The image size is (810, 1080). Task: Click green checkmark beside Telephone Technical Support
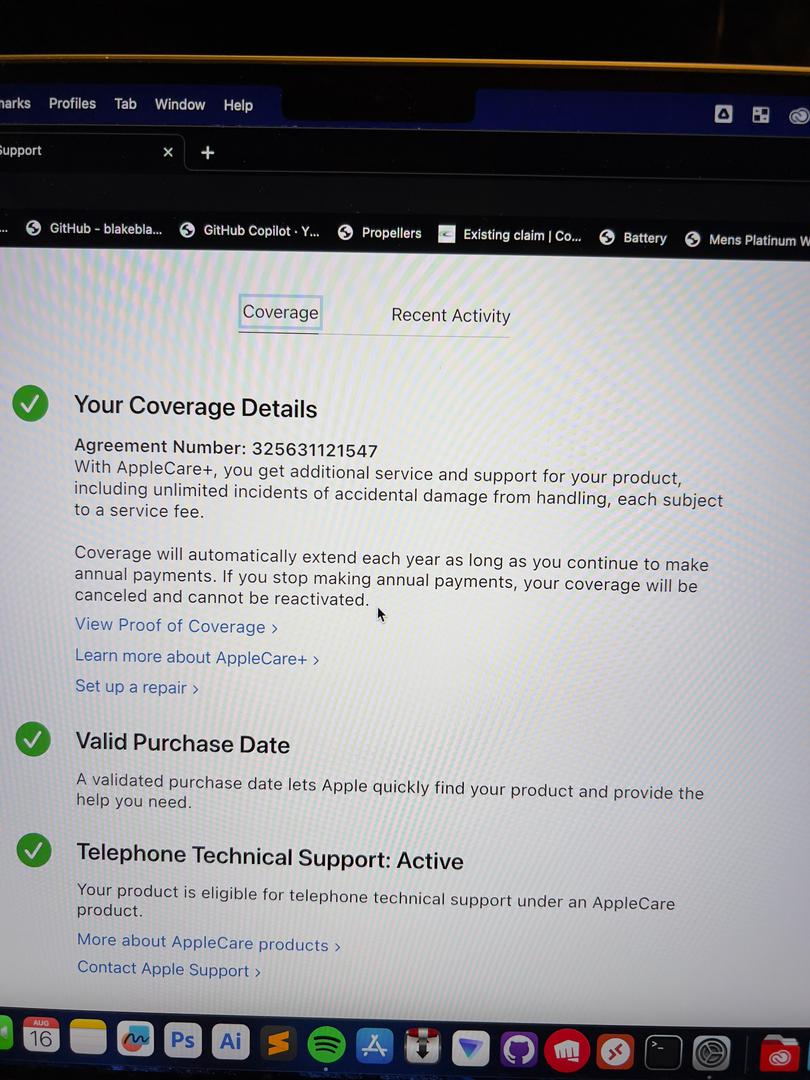(34, 850)
